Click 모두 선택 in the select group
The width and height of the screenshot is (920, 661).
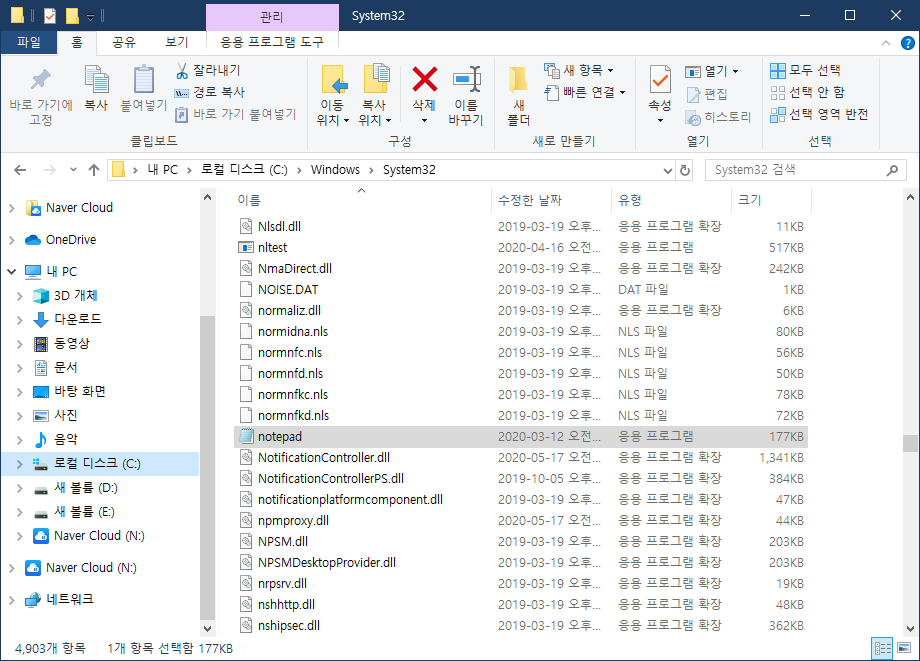[x=805, y=70]
